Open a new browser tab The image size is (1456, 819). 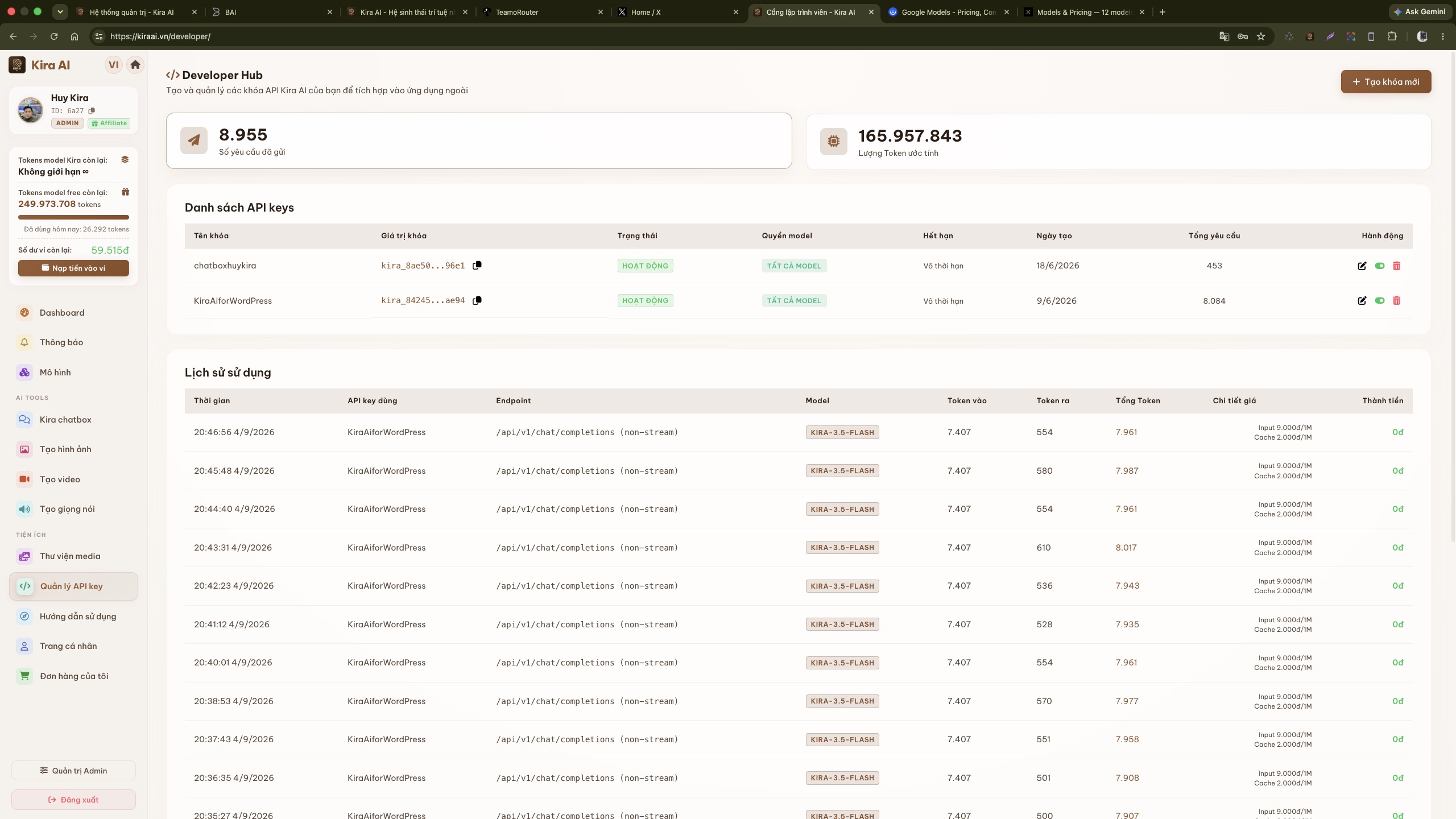pos(1163,12)
